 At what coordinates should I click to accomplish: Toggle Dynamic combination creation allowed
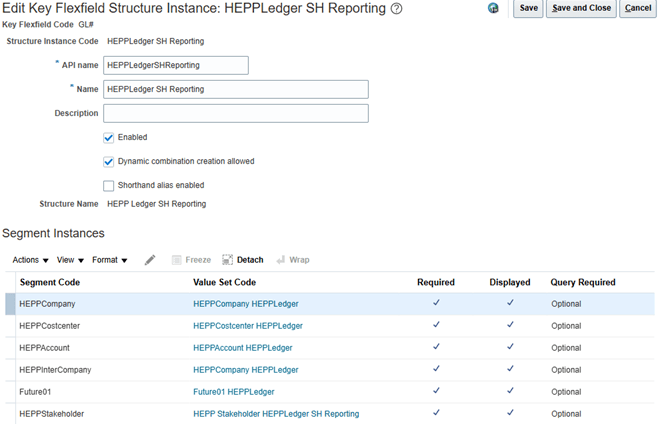pos(109,162)
